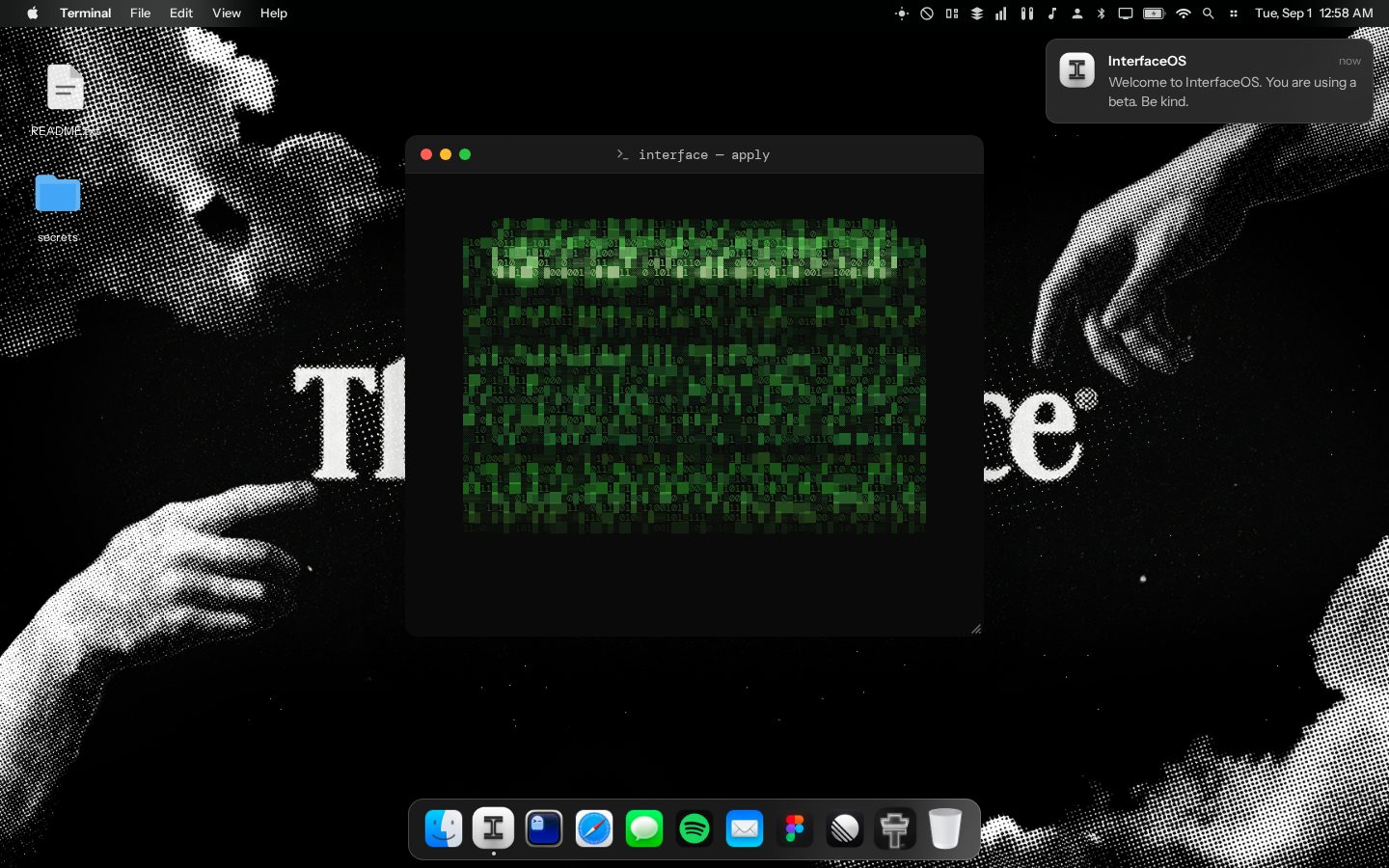
Task: Open Spotlight search magnifier icon
Action: tap(1209, 14)
